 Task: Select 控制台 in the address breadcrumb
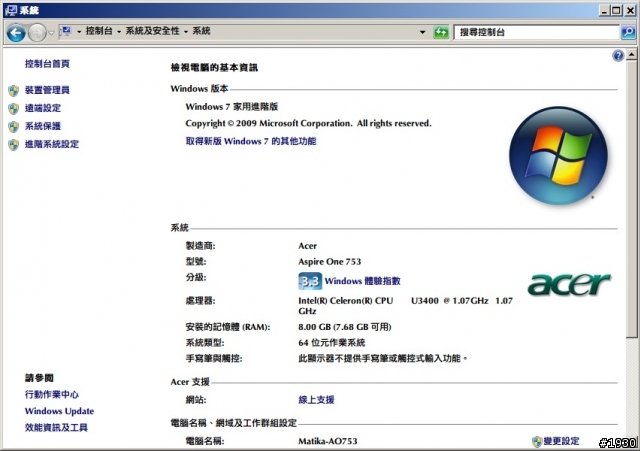[x=99, y=31]
